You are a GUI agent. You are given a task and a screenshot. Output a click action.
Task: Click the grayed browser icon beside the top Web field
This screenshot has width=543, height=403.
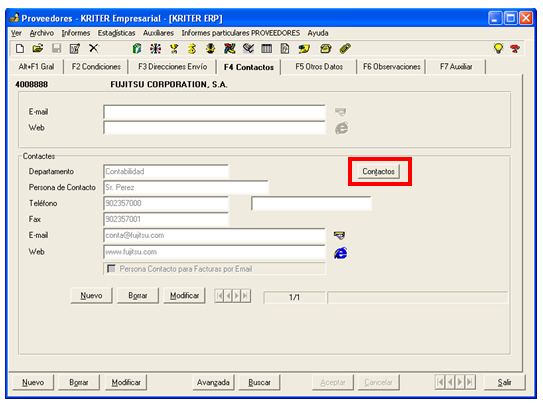click(x=341, y=128)
